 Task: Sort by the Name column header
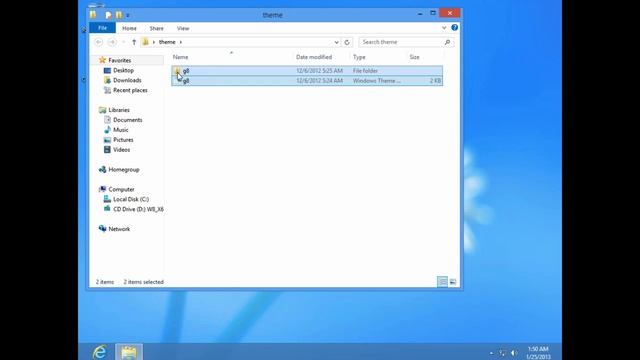point(180,57)
